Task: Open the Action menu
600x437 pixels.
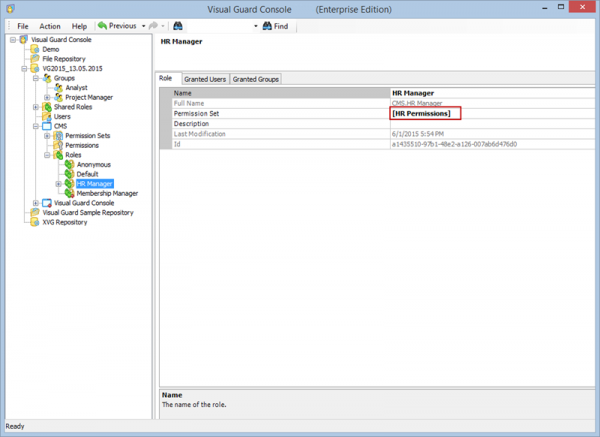Action: [x=50, y=26]
